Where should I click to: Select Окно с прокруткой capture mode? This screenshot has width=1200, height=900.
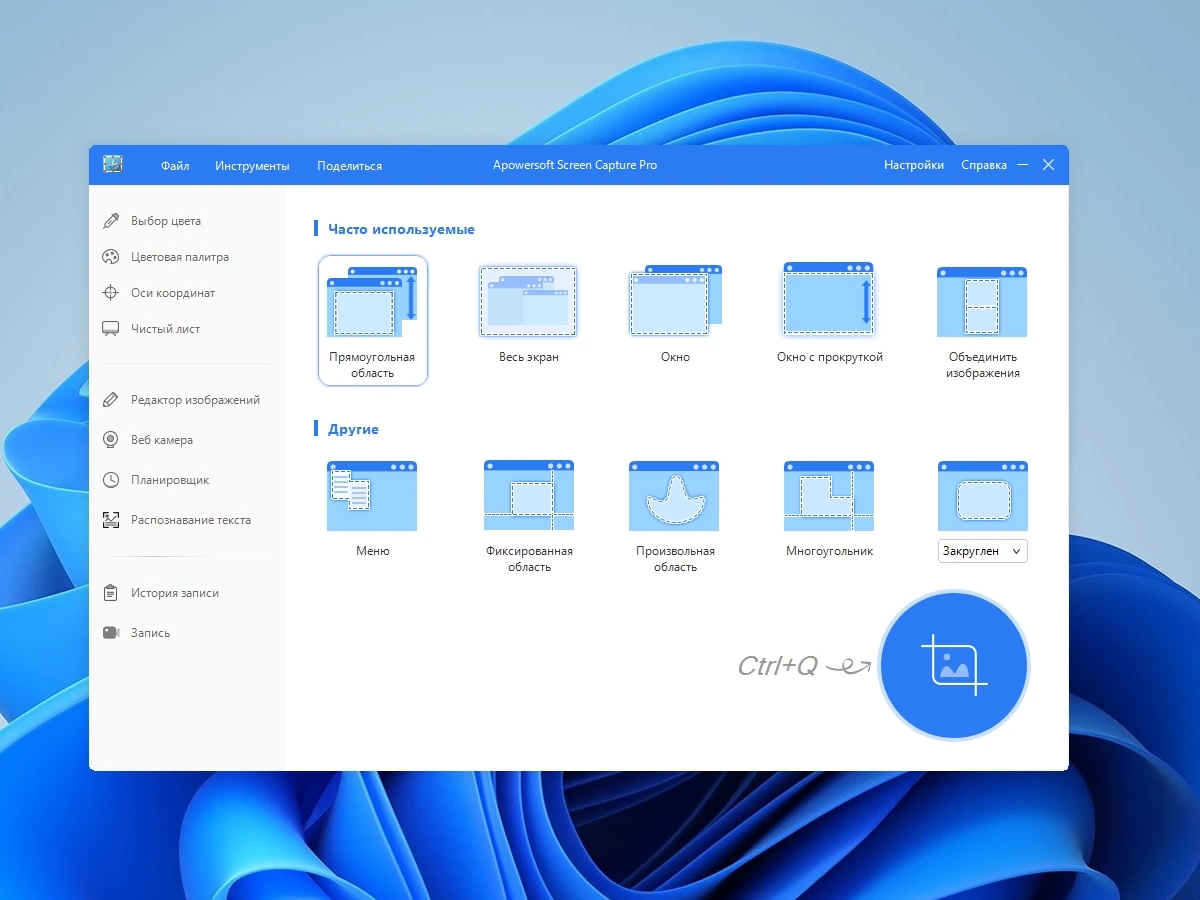point(829,299)
